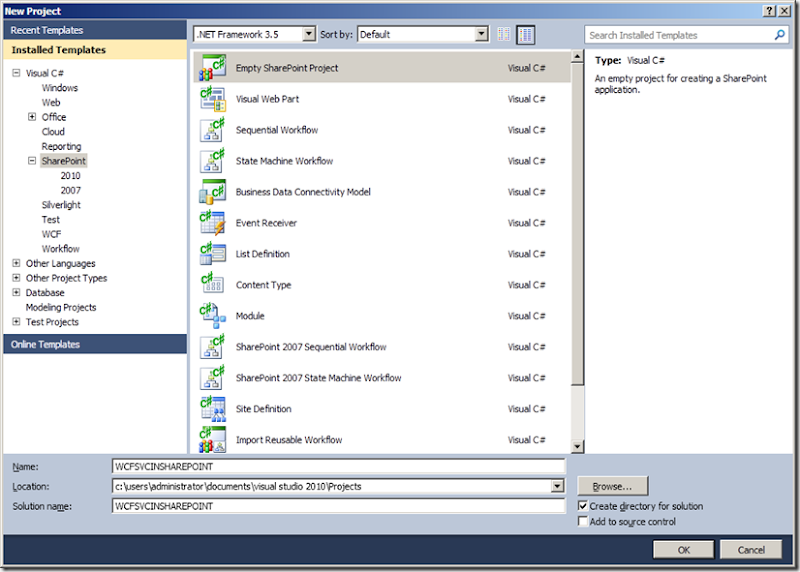Click the List Definition template icon
The height and width of the screenshot is (572, 800).
212,254
